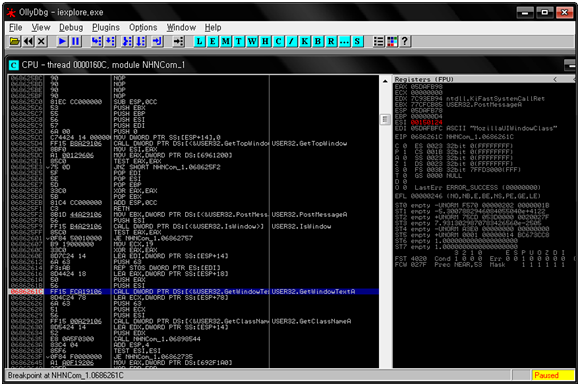Click the left arrow in Registers header
The image size is (580, 386).
tap(555, 79)
